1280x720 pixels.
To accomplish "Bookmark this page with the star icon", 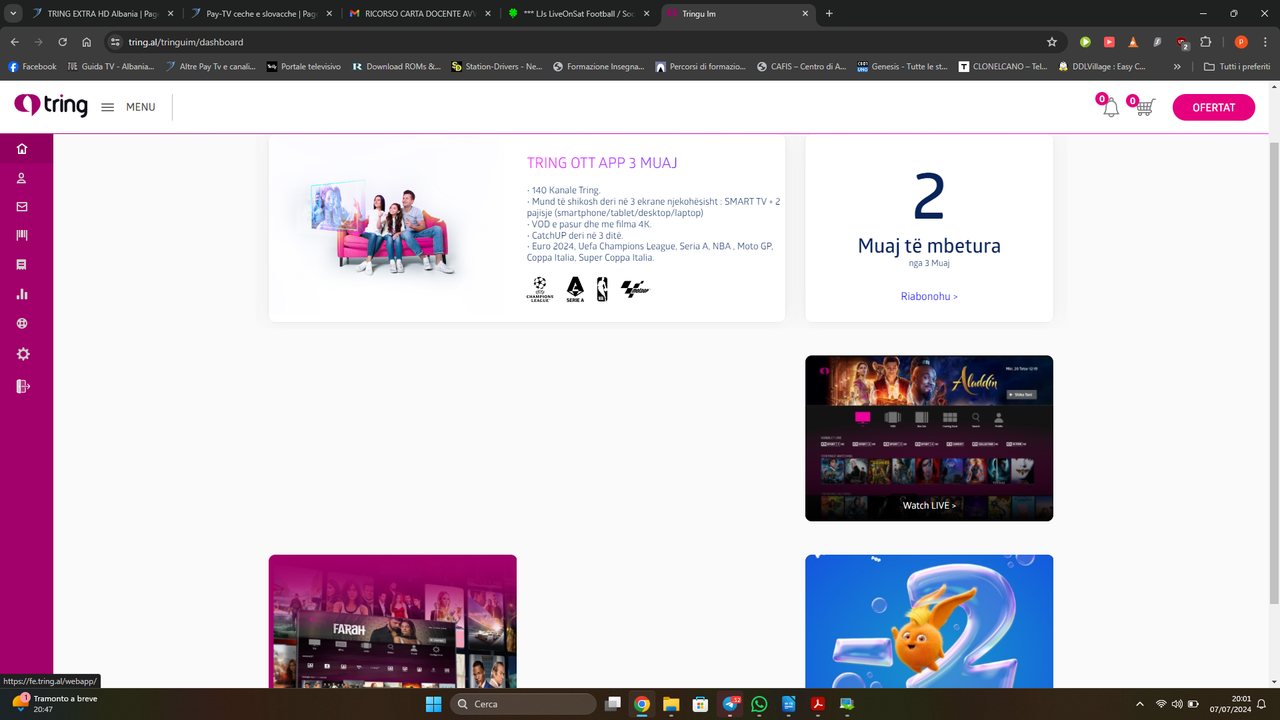I will pos(1052,42).
